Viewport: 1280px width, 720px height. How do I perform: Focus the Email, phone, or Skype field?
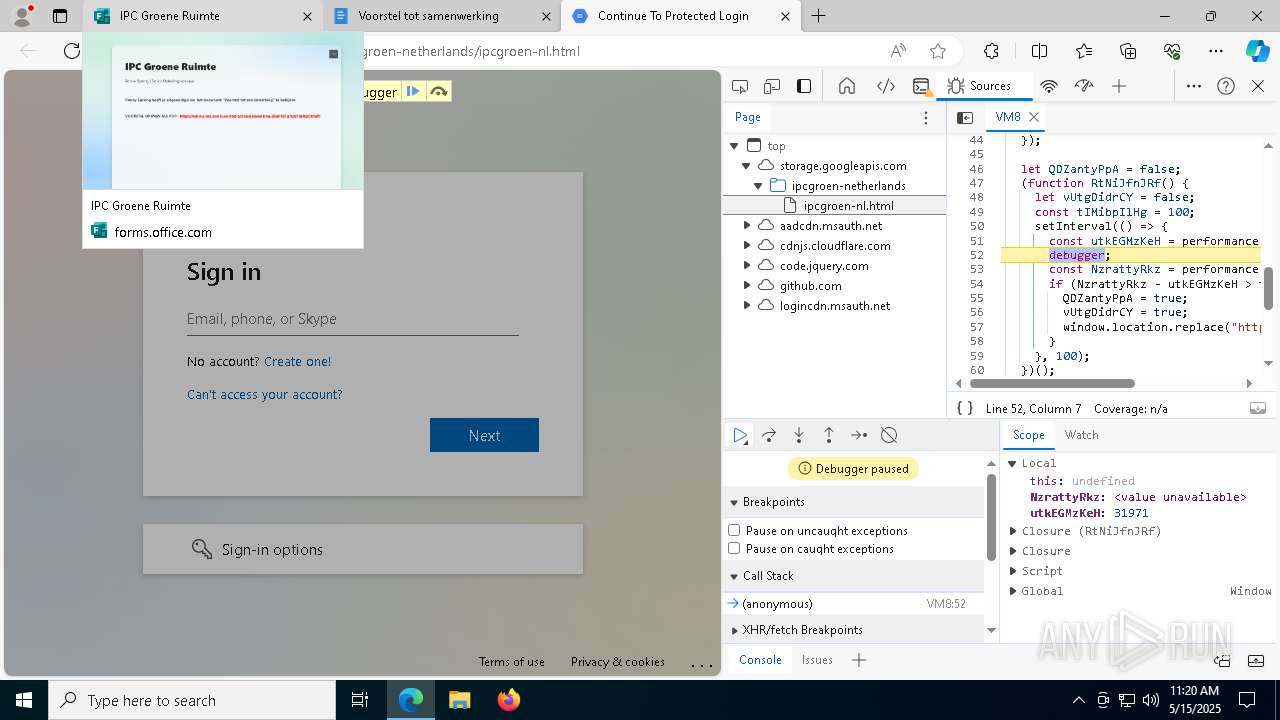[353, 319]
